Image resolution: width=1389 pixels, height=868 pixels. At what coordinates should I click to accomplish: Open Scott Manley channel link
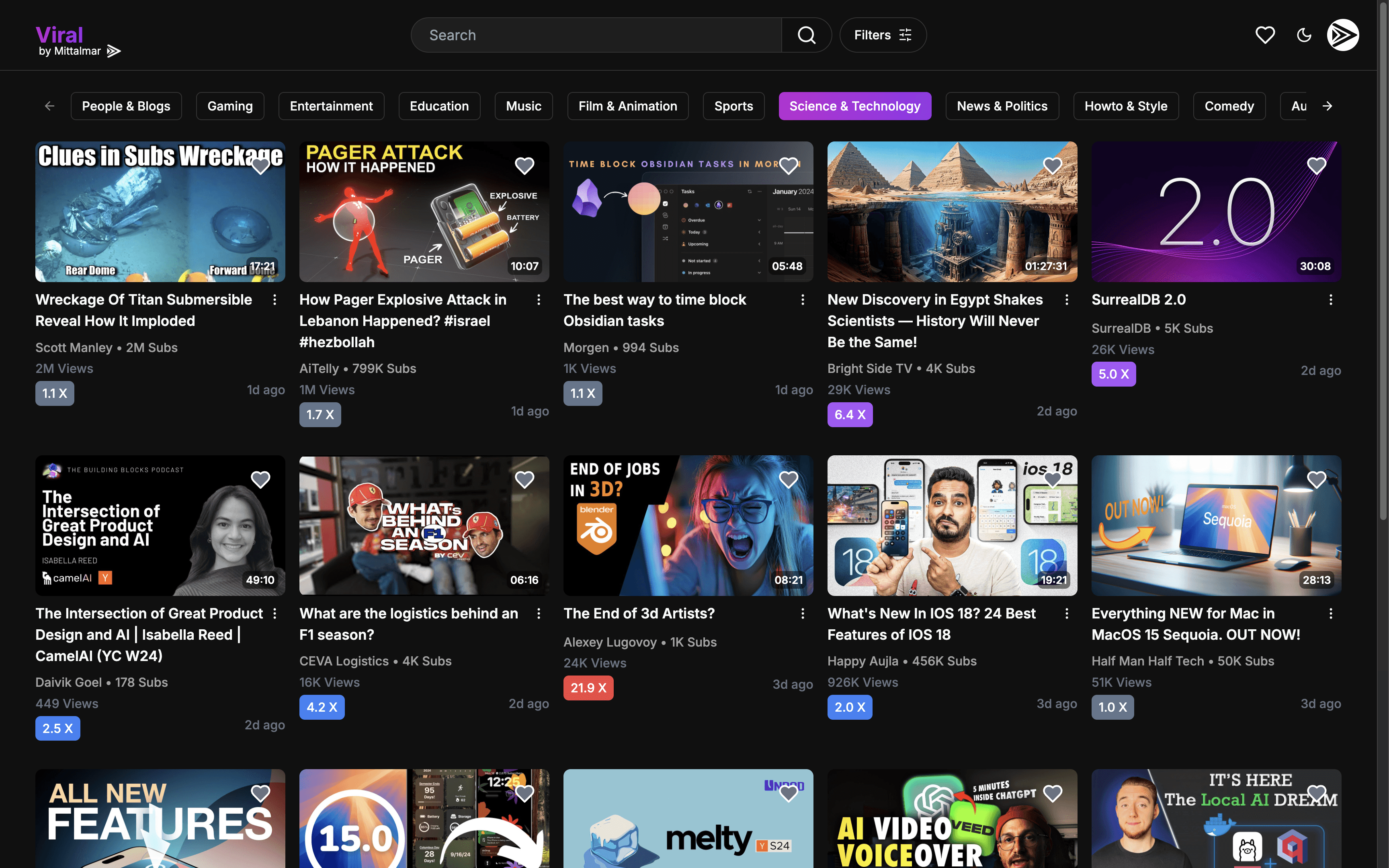74,347
